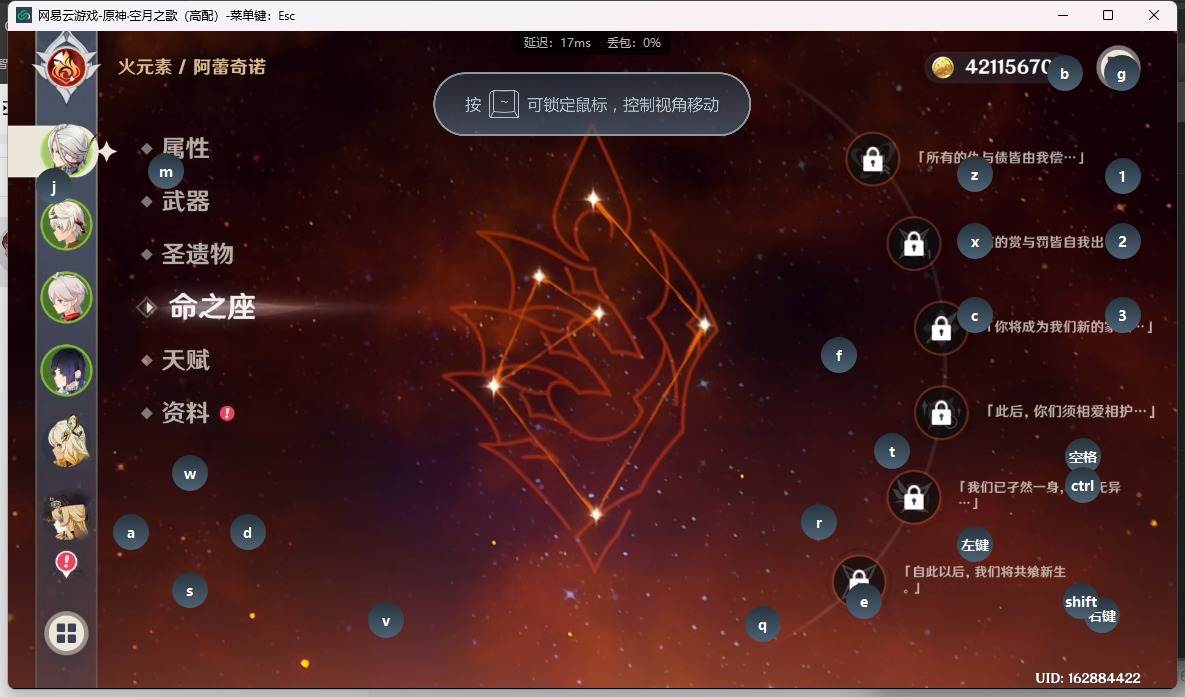Select the third character with red scarf
Image resolution: width=1185 pixels, height=697 pixels.
click(67, 297)
